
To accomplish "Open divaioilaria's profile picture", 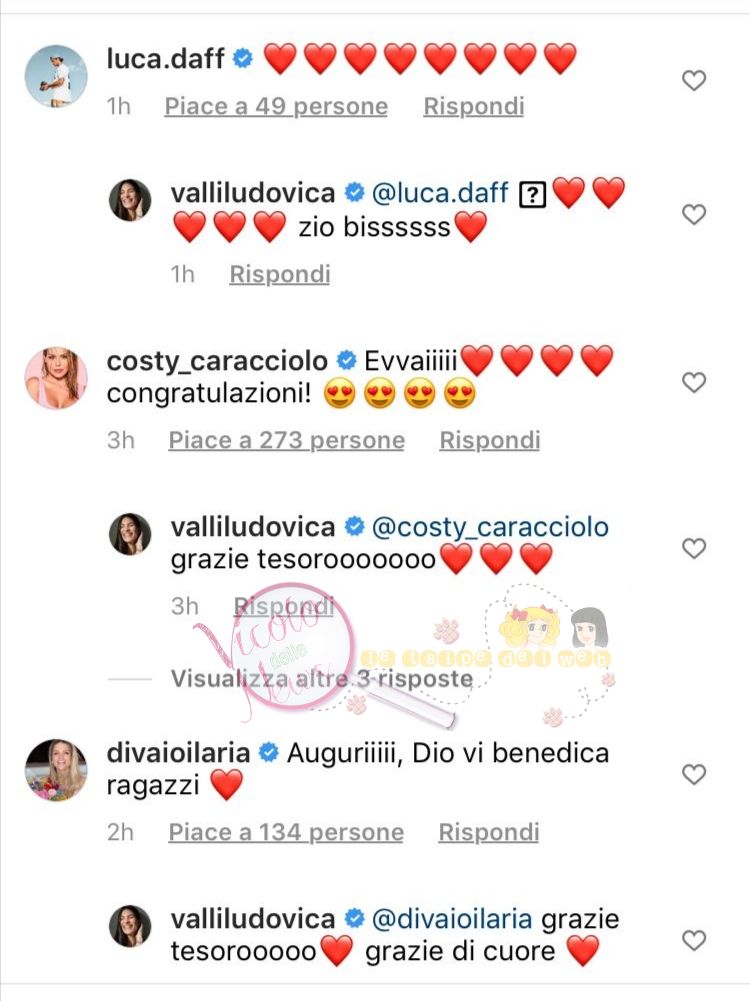I will tap(56, 770).
